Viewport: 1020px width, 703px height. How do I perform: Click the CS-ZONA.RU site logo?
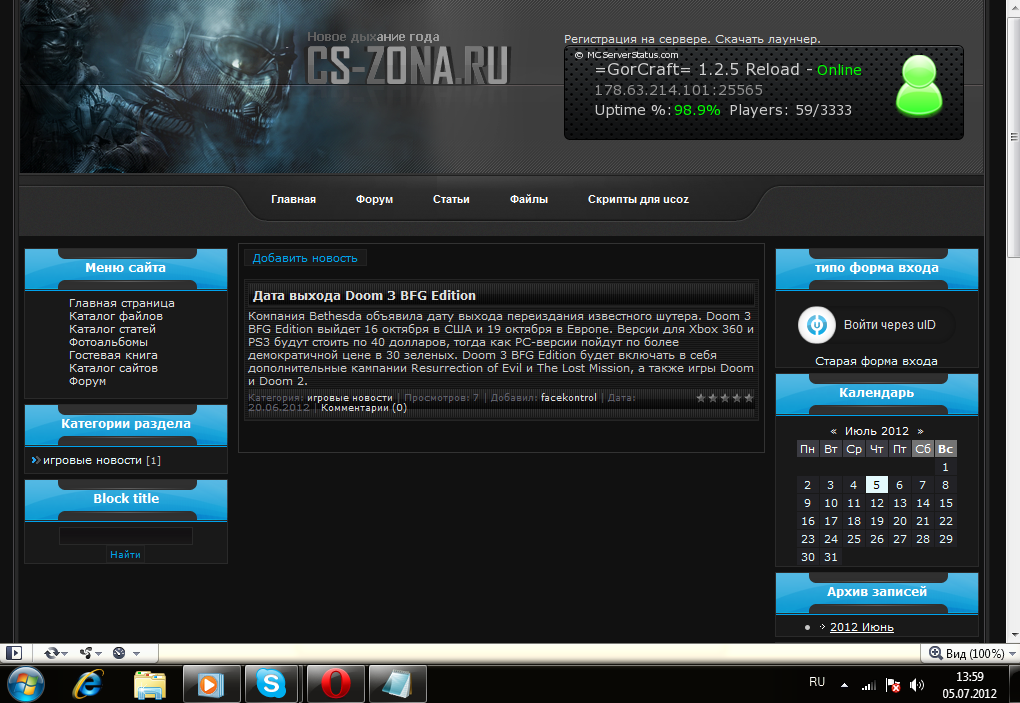point(407,66)
